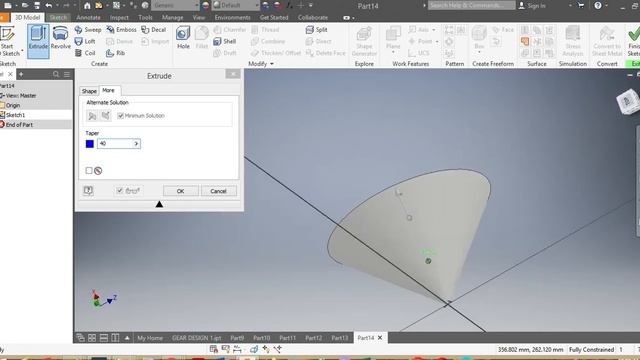Screen dimensions: 640x360
Task: Open the Environments ribbon tab
Action: (x=232, y=18)
